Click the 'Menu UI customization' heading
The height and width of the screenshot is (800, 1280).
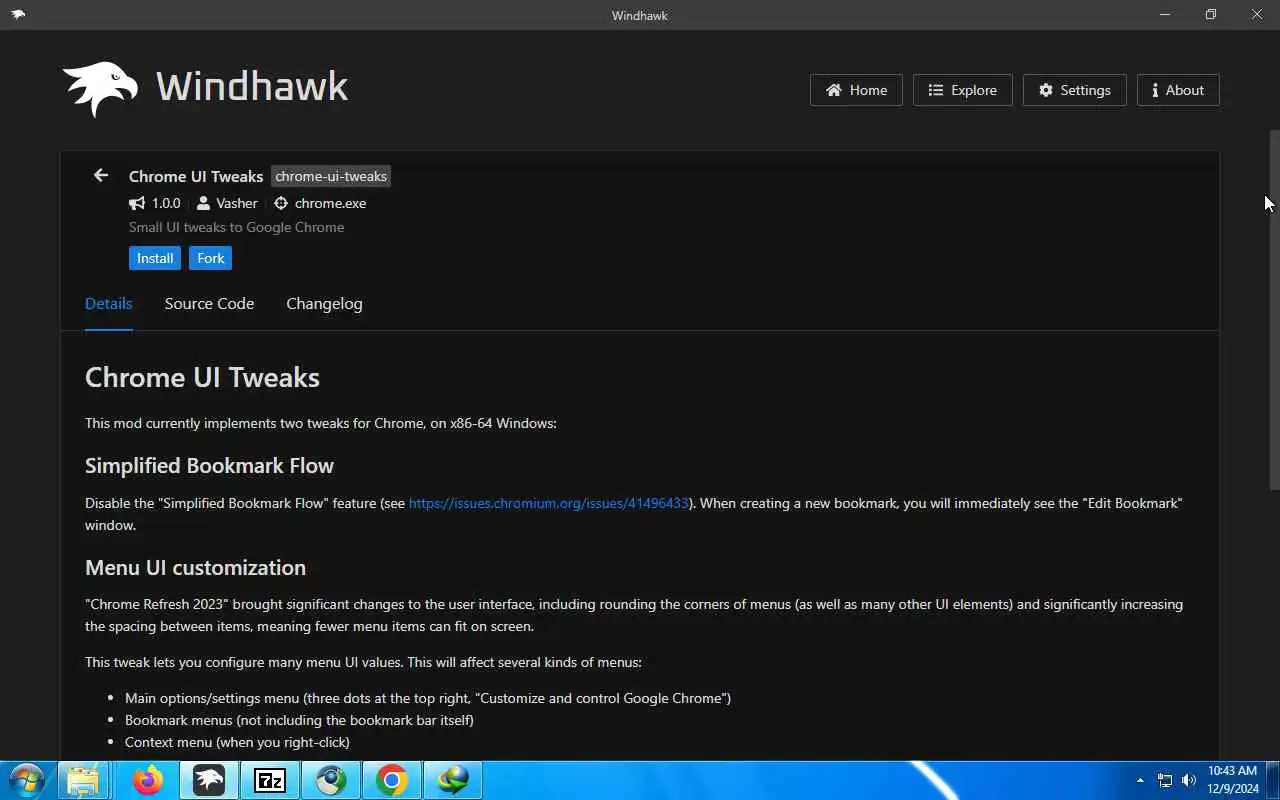(x=195, y=568)
